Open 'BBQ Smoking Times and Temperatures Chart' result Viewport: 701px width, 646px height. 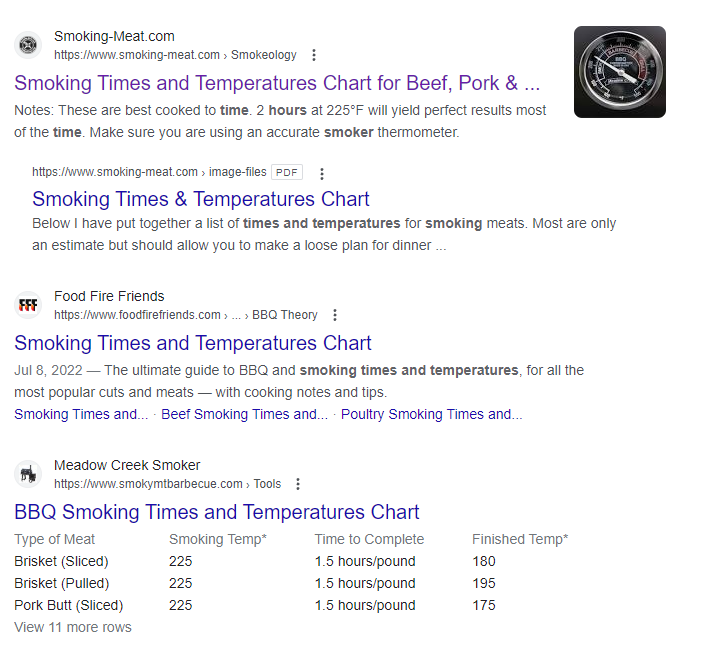[x=217, y=512]
